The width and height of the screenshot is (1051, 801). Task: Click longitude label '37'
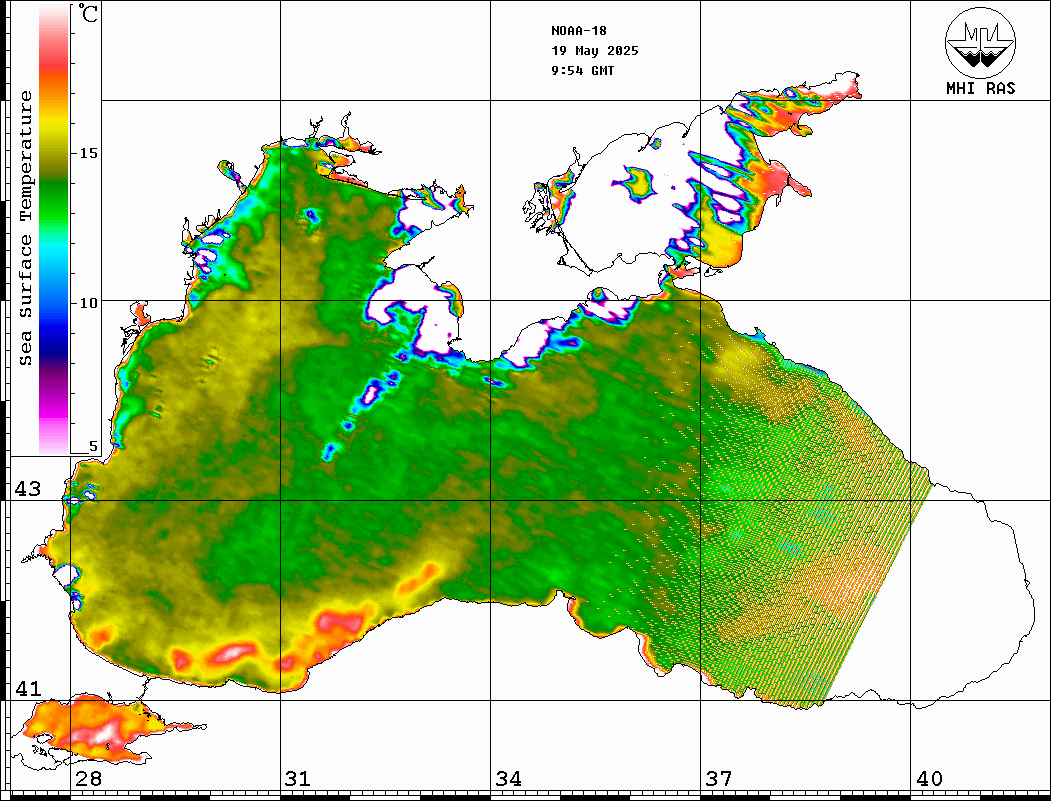click(x=719, y=779)
